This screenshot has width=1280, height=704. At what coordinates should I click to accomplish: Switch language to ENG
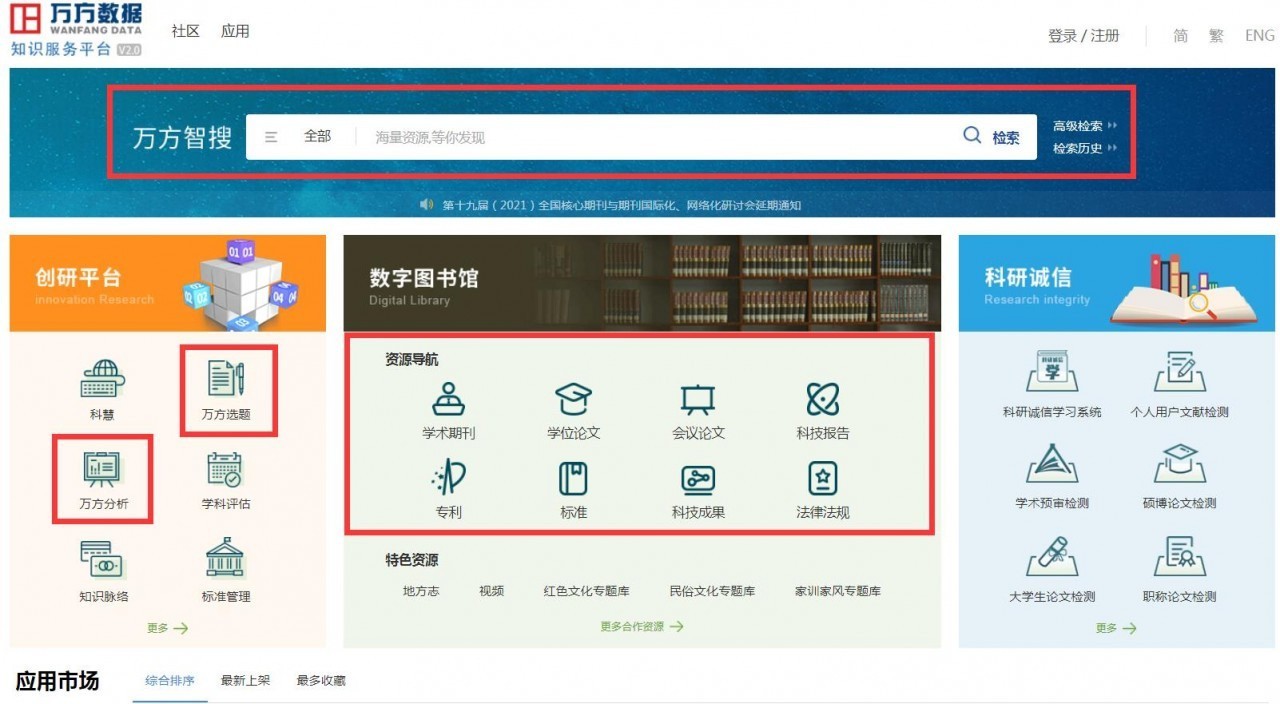(1259, 36)
